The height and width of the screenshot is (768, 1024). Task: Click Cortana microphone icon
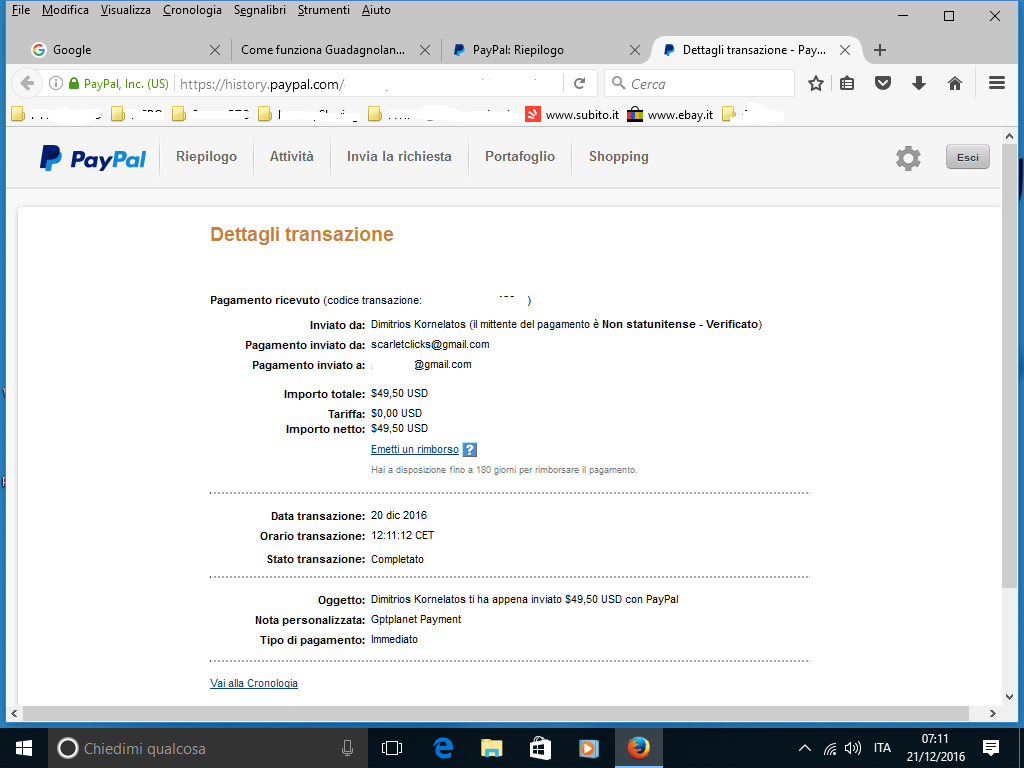(347, 748)
